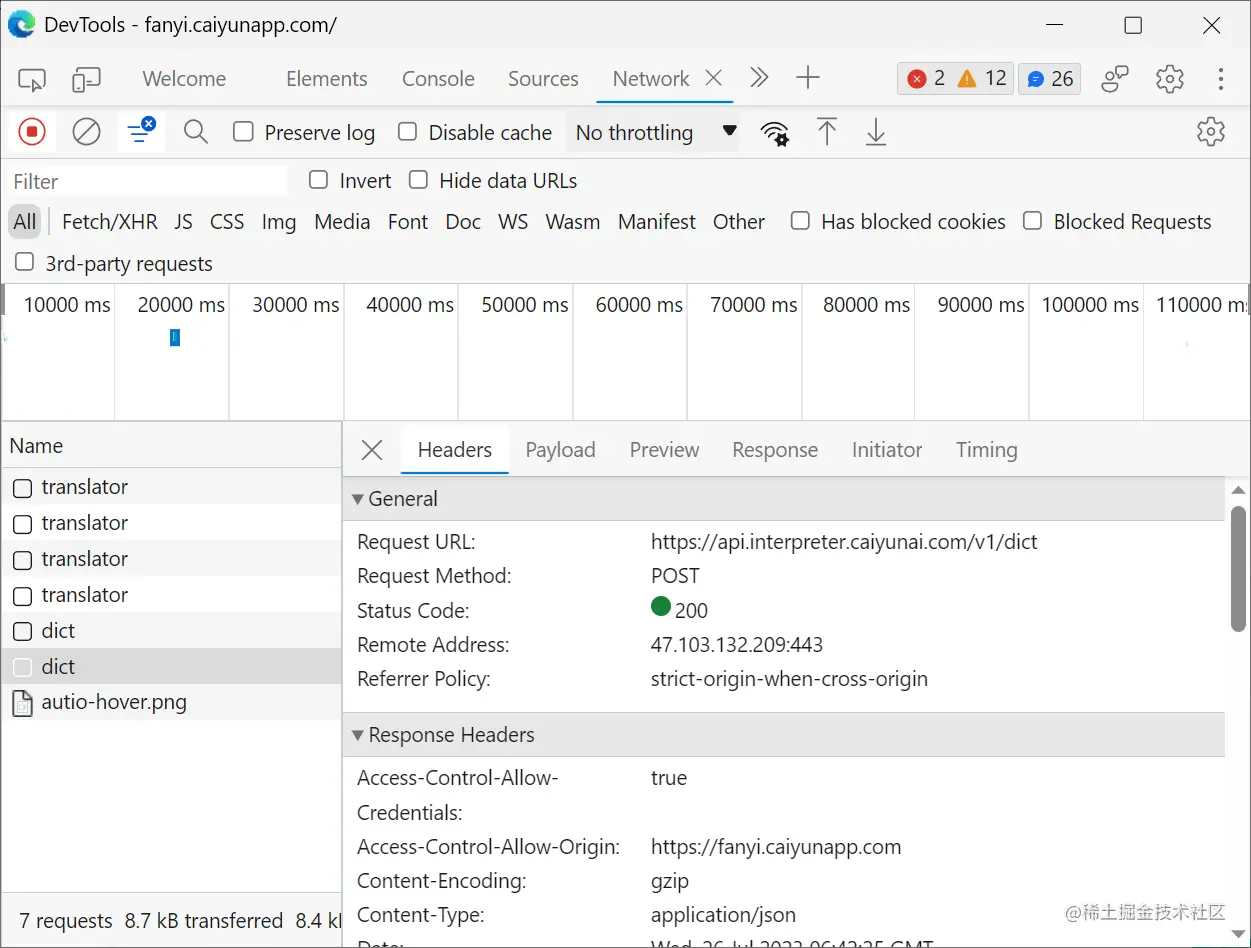Add a new tool with plus icon
The width and height of the screenshot is (1251, 948).
808,78
